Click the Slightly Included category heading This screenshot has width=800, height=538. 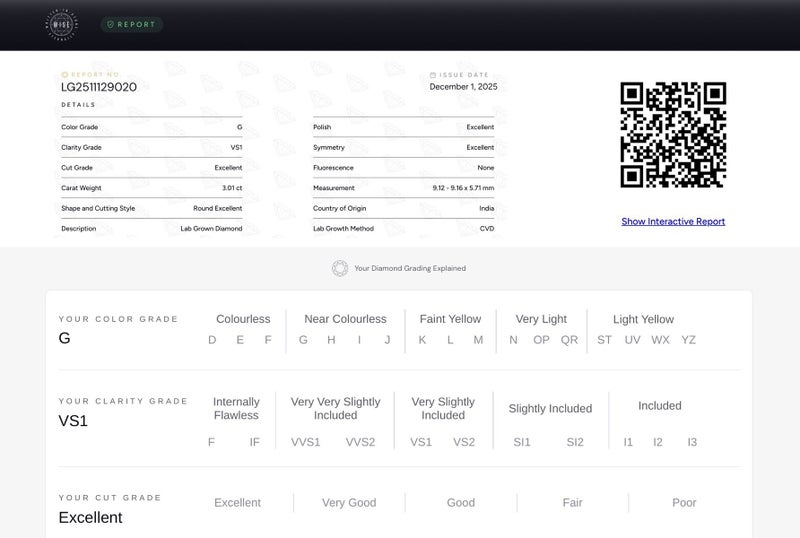coord(551,408)
